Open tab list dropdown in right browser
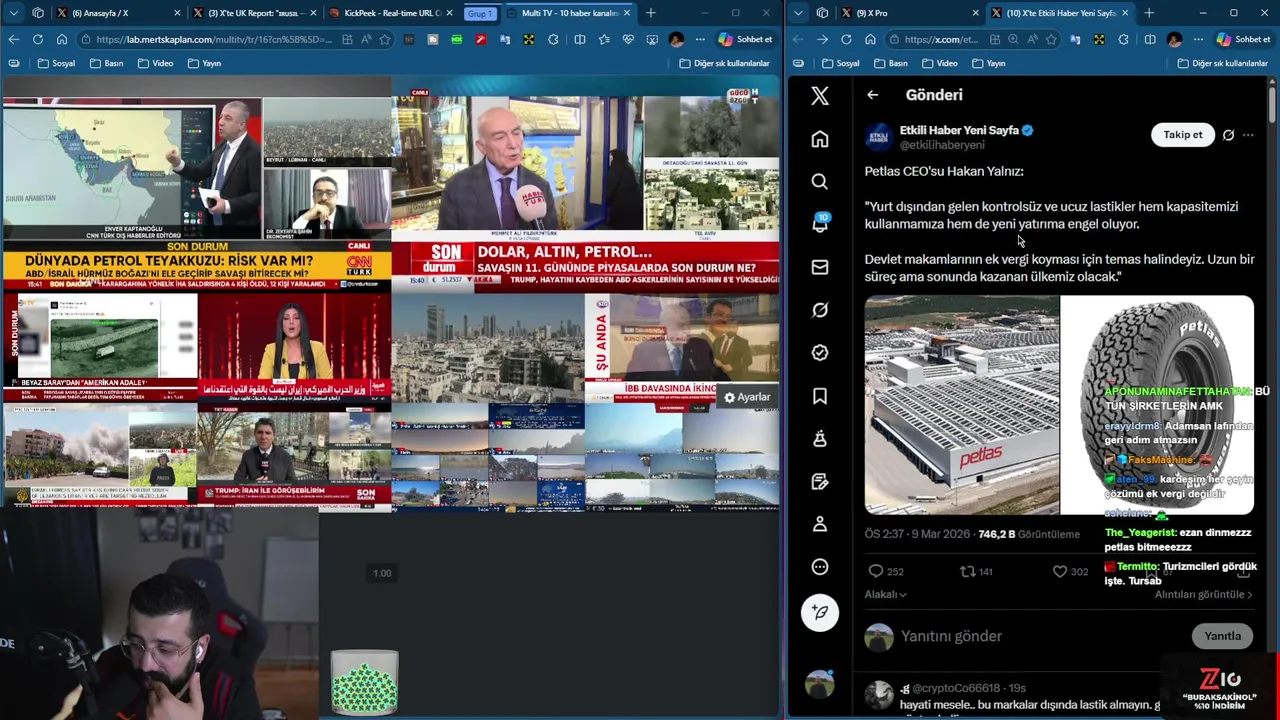The height and width of the screenshot is (720, 1280). (x=798, y=13)
